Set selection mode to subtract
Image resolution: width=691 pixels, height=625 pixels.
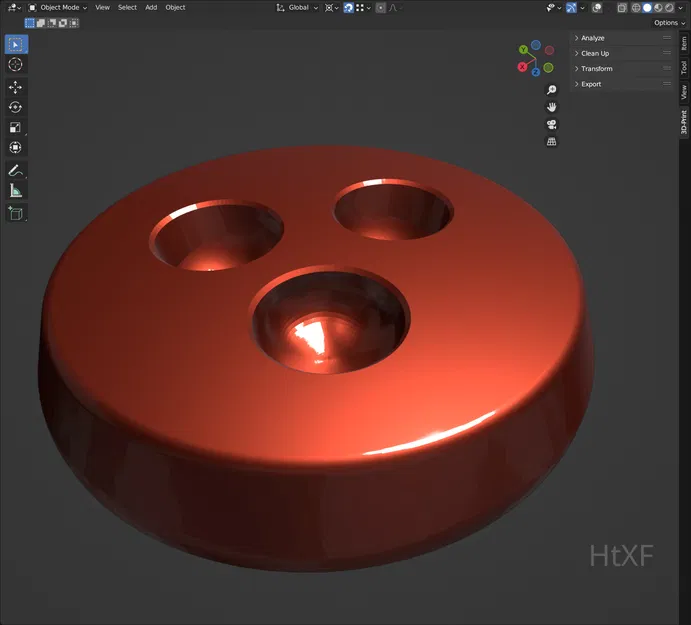point(52,23)
